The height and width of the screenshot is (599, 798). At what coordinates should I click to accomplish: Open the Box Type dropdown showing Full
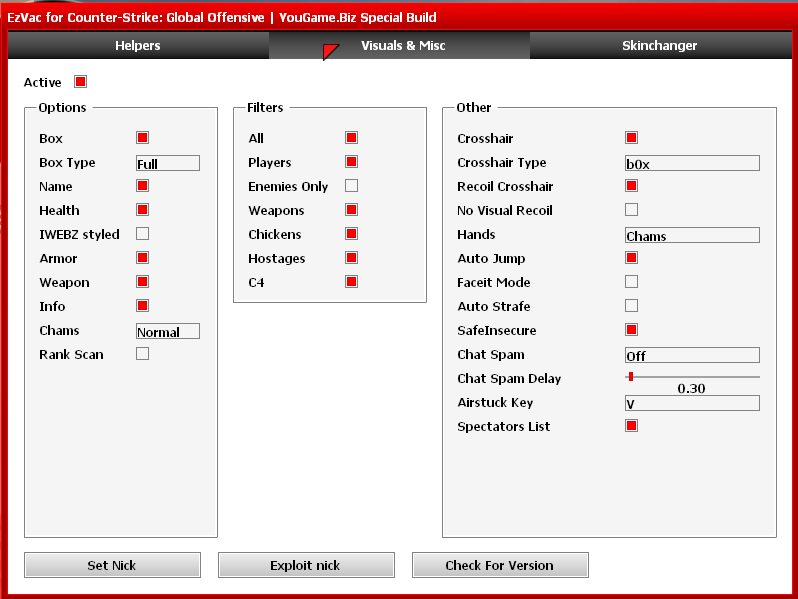pos(168,163)
